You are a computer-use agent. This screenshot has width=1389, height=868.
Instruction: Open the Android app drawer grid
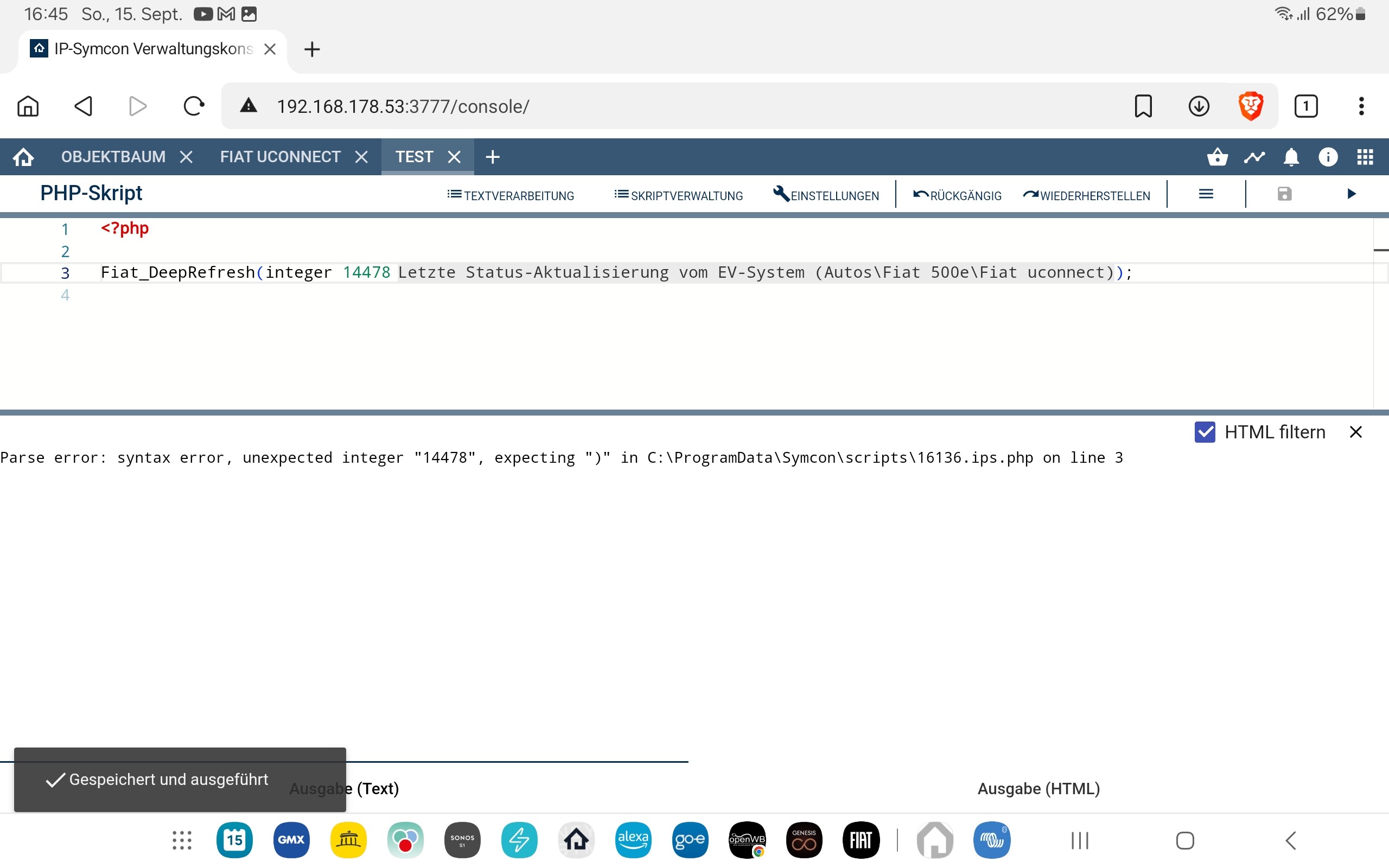(x=182, y=840)
